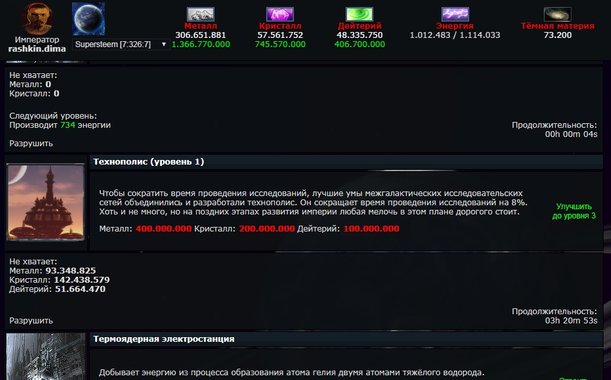Viewport: 611px width, 380px height.
Task: Click missing metal value 93.348.825
Action: click(x=71, y=270)
